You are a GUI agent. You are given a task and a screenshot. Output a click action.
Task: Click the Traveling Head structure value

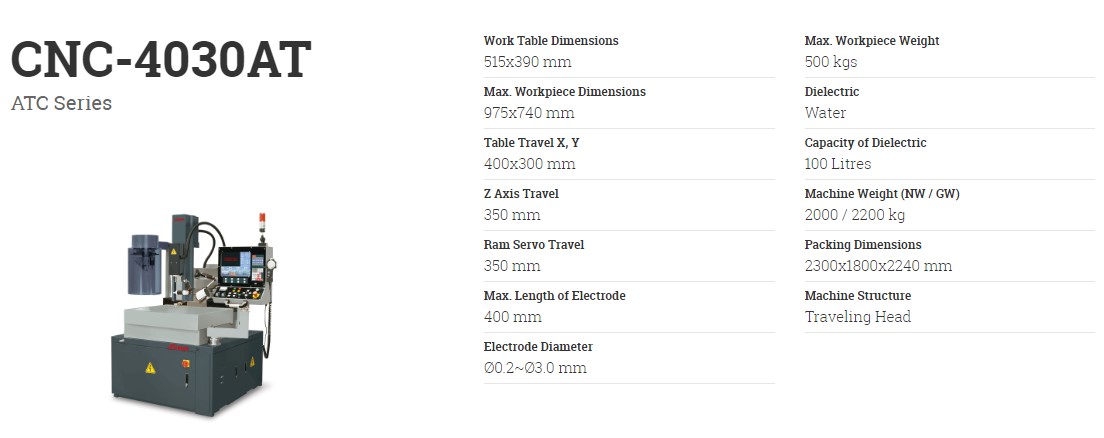point(858,317)
